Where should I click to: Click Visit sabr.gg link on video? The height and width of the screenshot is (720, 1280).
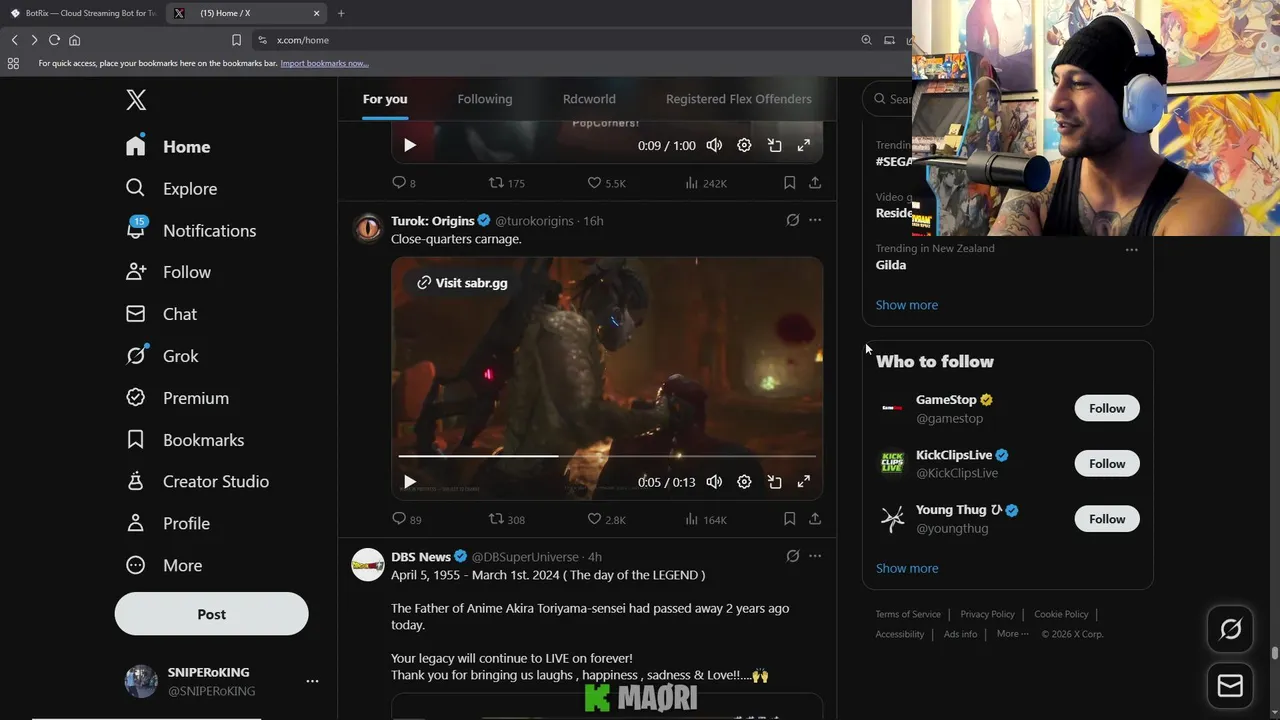pos(462,283)
